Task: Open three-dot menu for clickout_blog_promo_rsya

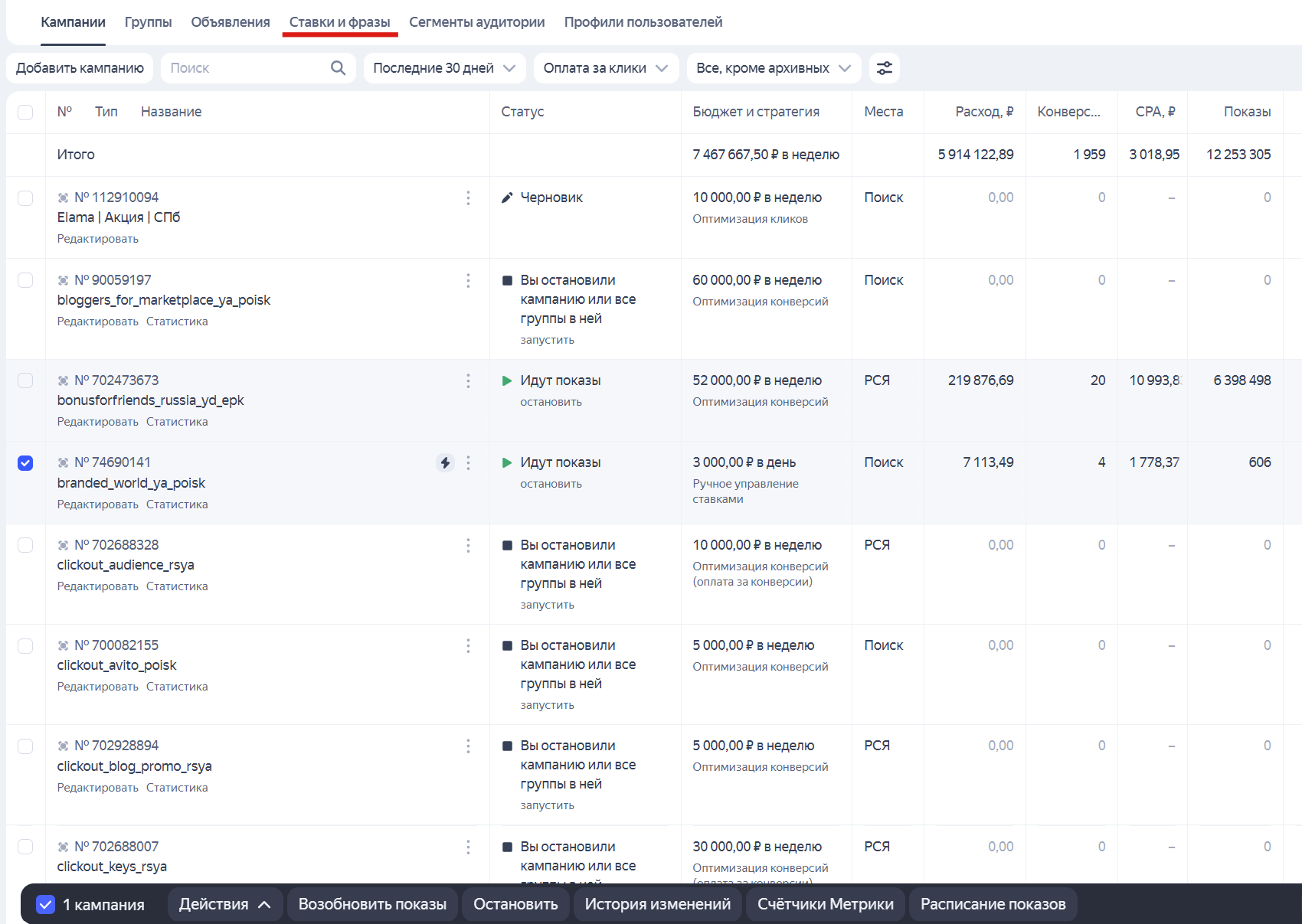Action: click(468, 746)
